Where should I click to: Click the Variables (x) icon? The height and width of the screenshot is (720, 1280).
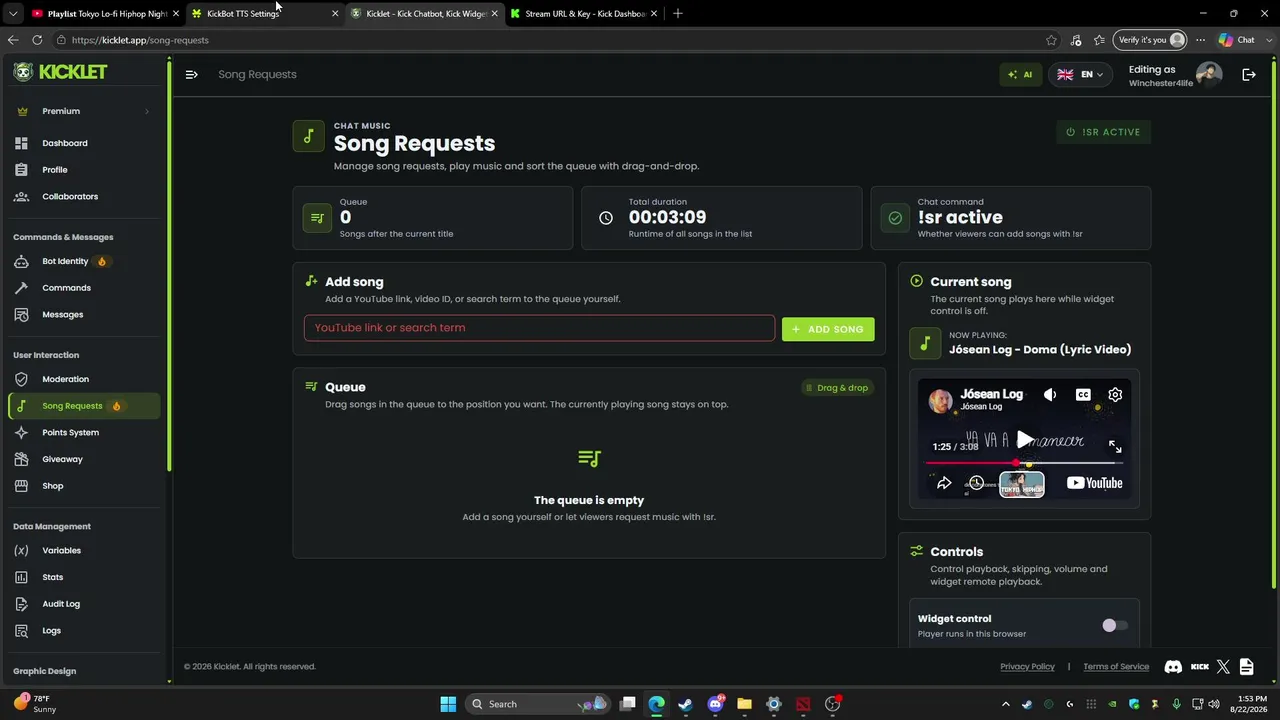click(21, 551)
